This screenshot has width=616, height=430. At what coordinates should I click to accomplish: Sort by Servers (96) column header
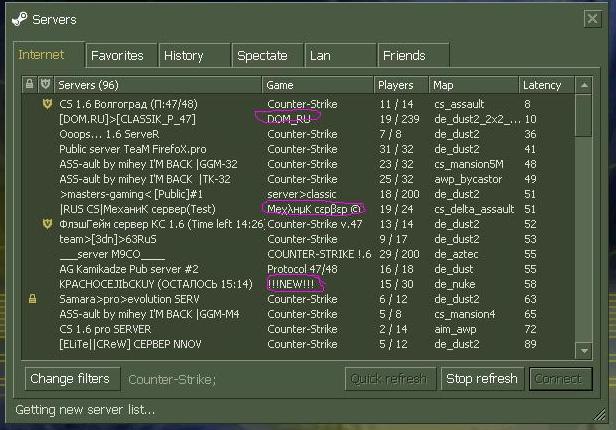158,85
